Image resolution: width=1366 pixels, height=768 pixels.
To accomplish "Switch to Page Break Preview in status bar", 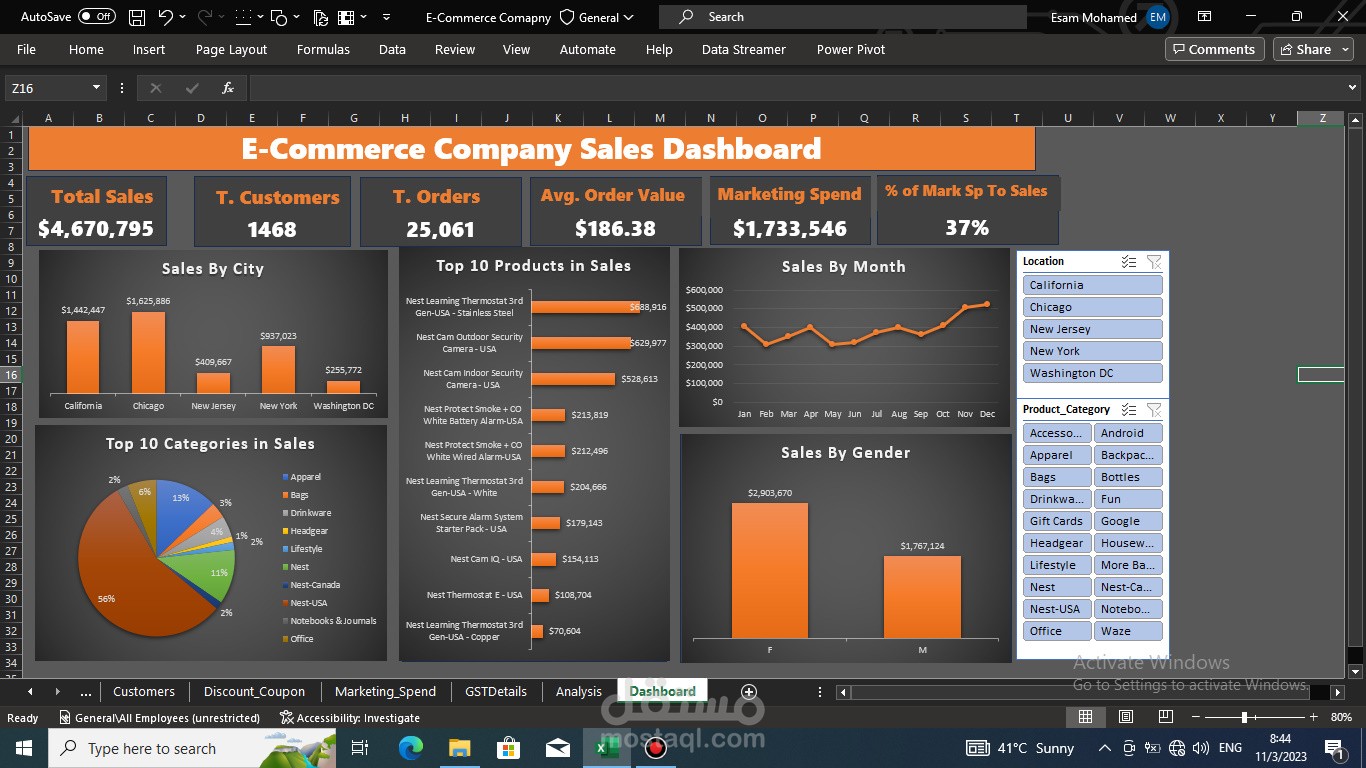I will click(1166, 717).
